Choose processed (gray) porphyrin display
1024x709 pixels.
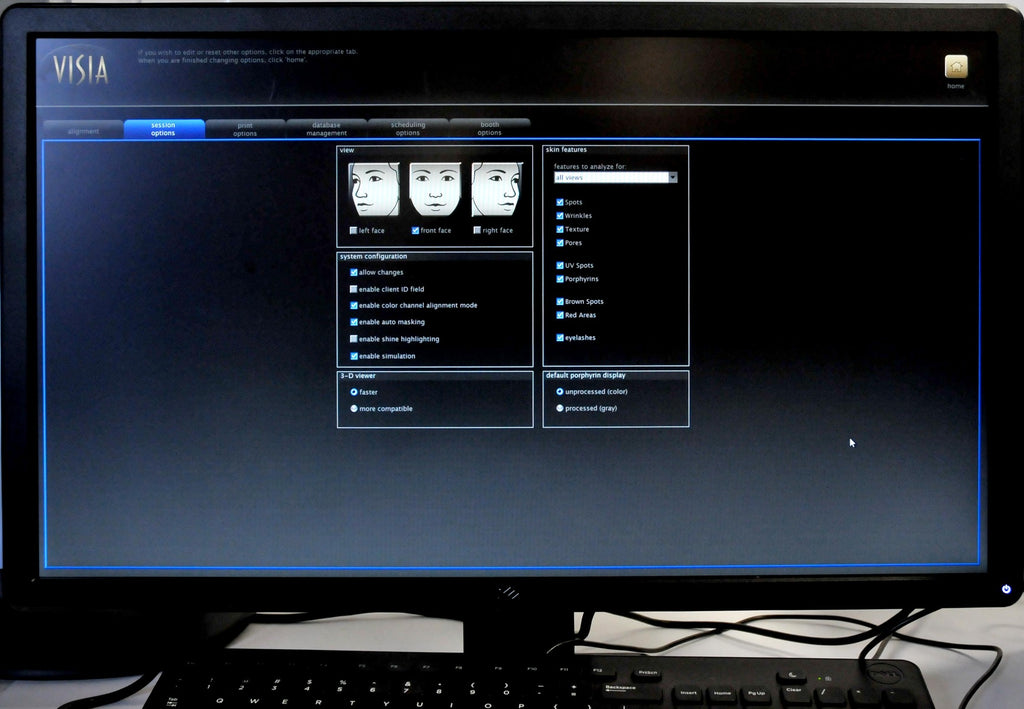coord(559,408)
